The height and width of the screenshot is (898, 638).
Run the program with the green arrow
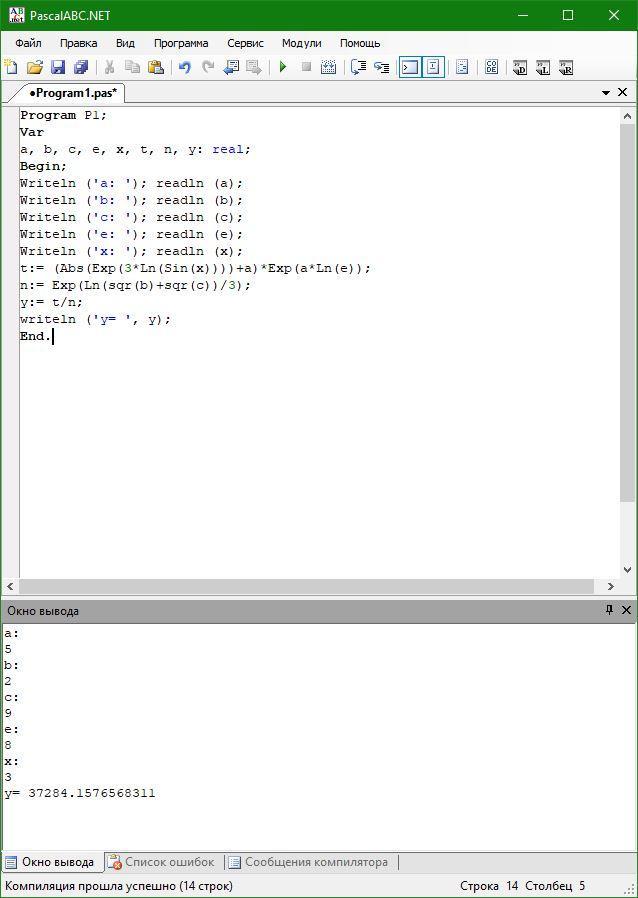(282, 67)
